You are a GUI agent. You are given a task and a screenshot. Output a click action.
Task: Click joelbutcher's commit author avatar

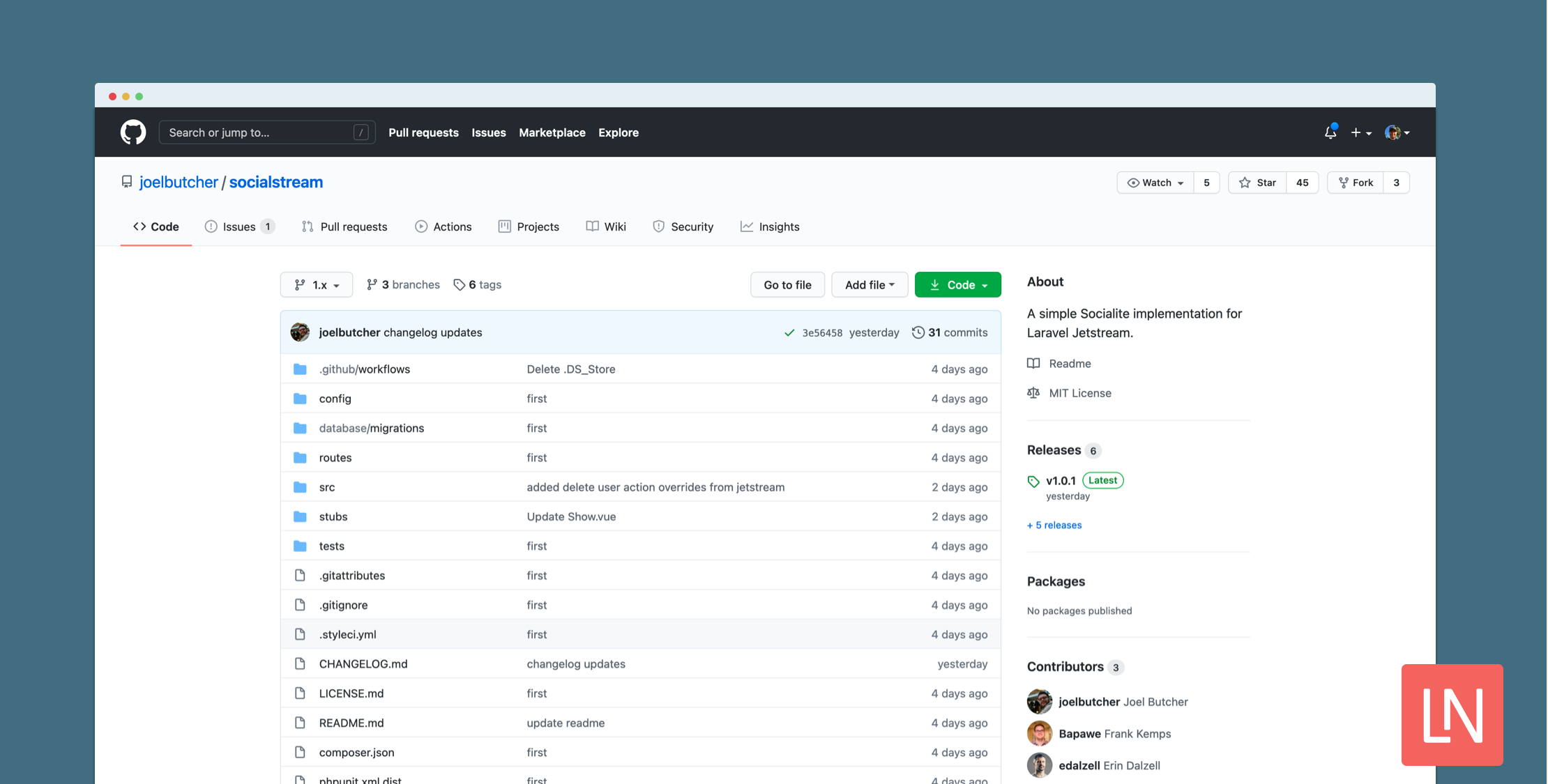pyautogui.click(x=300, y=332)
